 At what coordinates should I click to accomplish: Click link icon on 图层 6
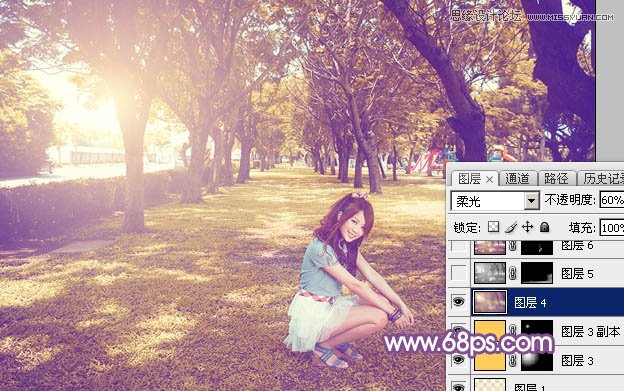[513, 247]
